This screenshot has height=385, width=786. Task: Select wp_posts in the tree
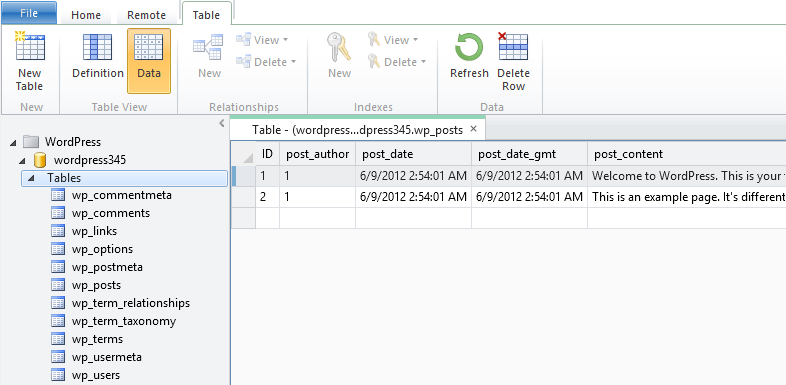click(x=96, y=285)
